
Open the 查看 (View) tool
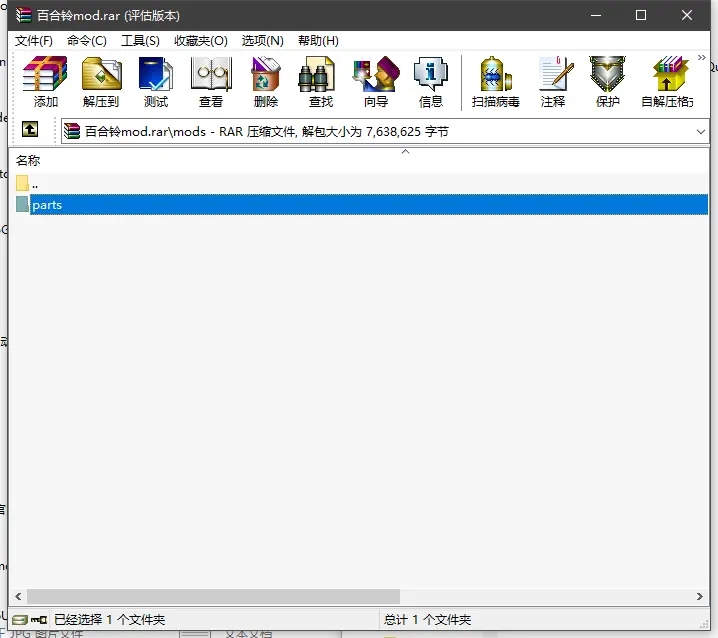pyautogui.click(x=211, y=82)
